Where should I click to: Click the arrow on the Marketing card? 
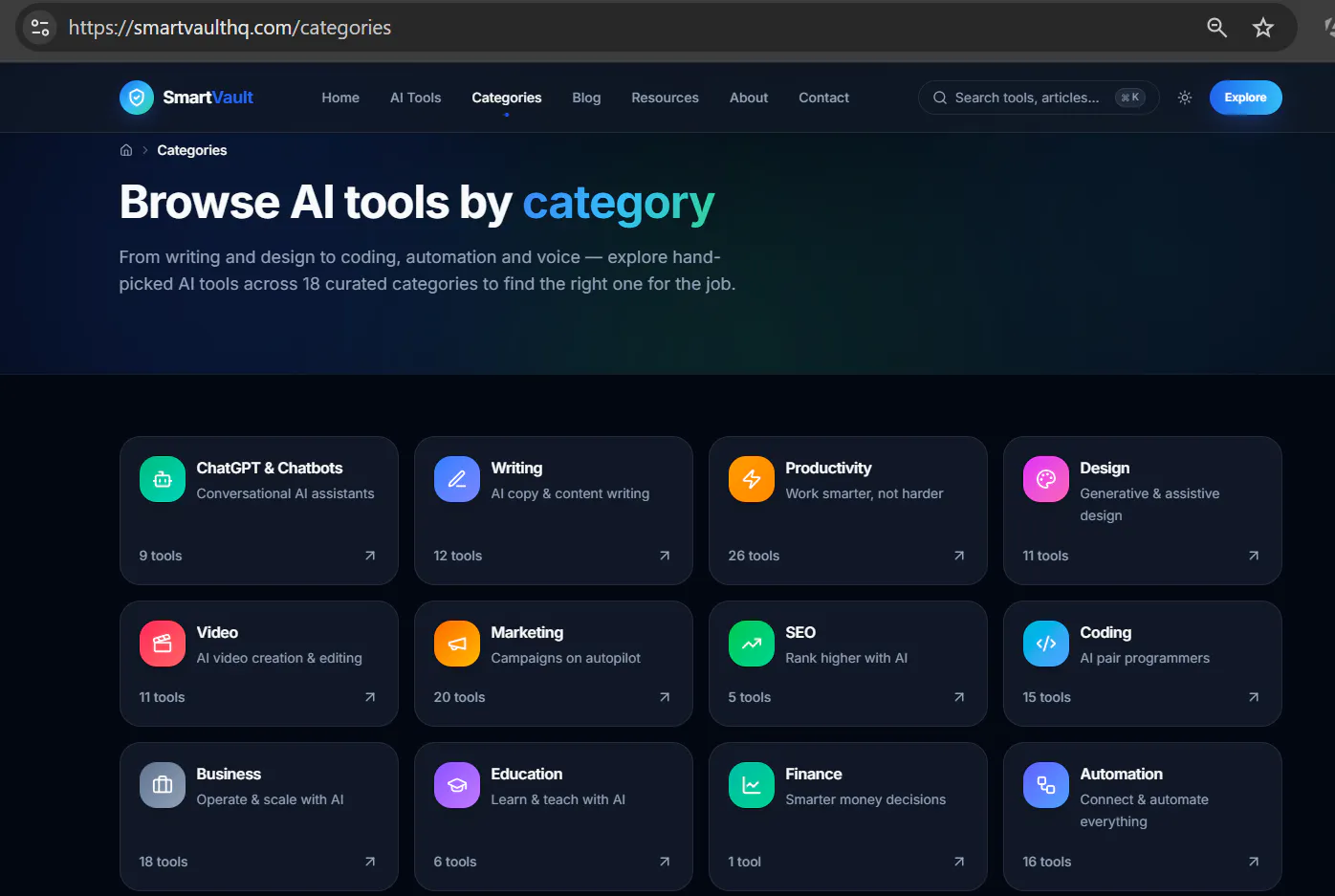tap(665, 697)
